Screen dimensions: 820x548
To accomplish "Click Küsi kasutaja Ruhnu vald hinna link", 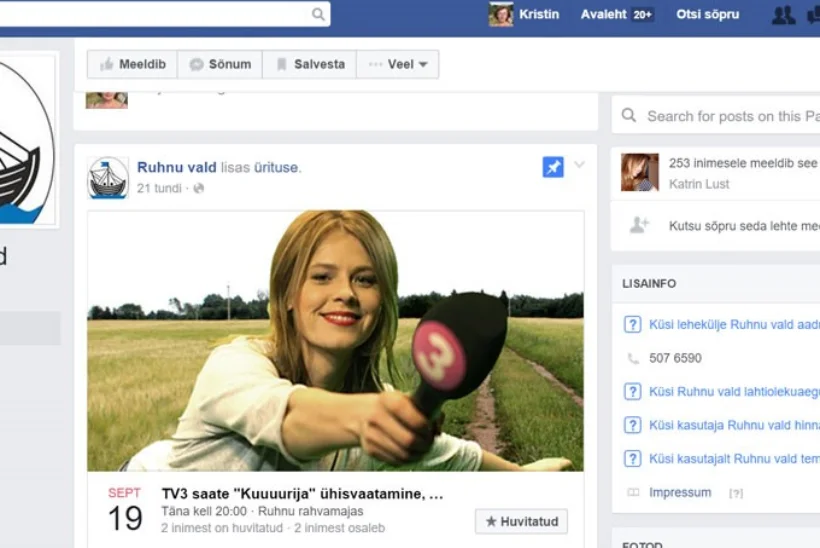I will pyautogui.click(x=734, y=425).
